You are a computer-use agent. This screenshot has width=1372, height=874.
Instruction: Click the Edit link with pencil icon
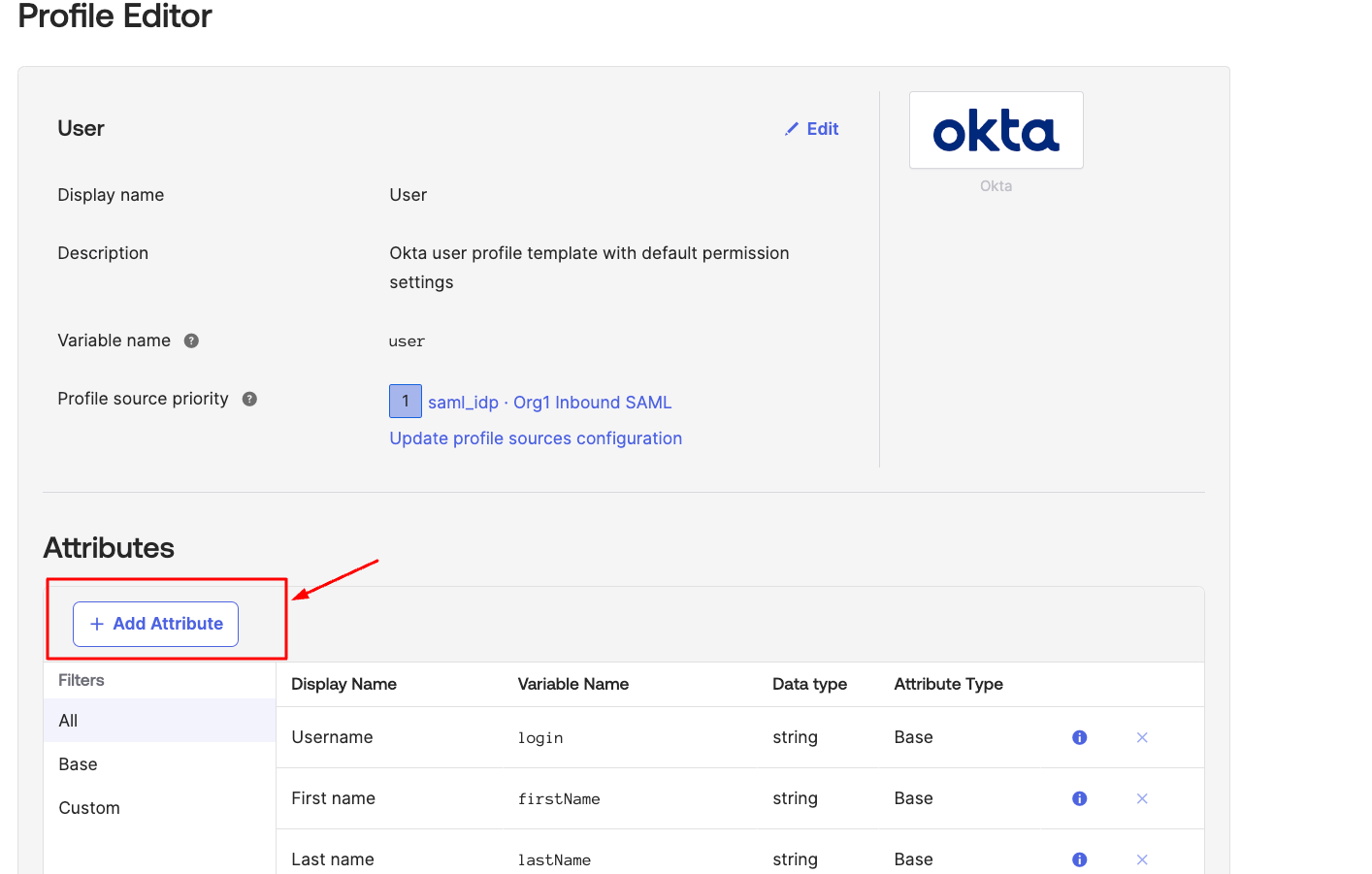tap(812, 129)
